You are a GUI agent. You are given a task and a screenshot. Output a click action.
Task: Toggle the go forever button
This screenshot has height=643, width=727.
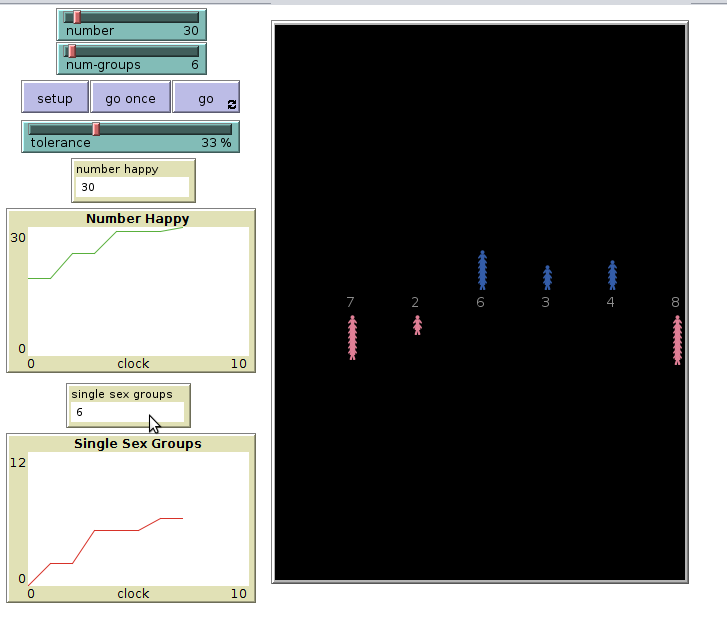pyautogui.click(x=206, y=98)
